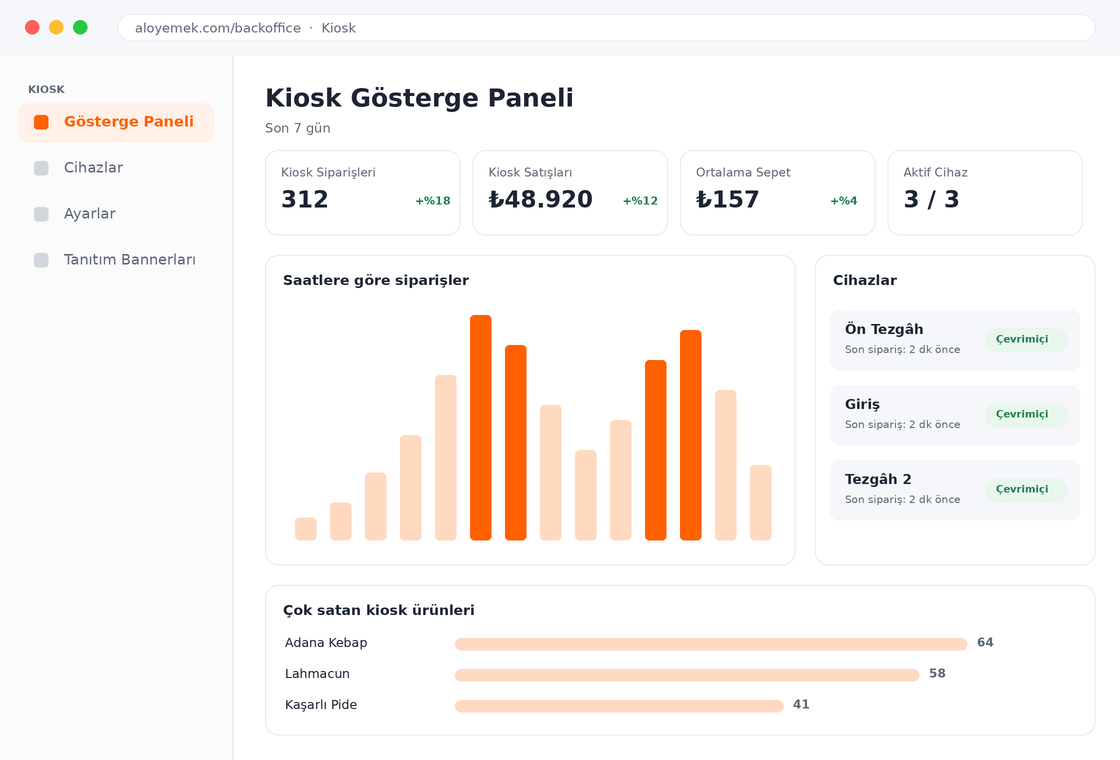Screen dimensions: 1120x760
Task: Open the Kiosk Siparişleri stat card
Action: [x=363, y=193]
